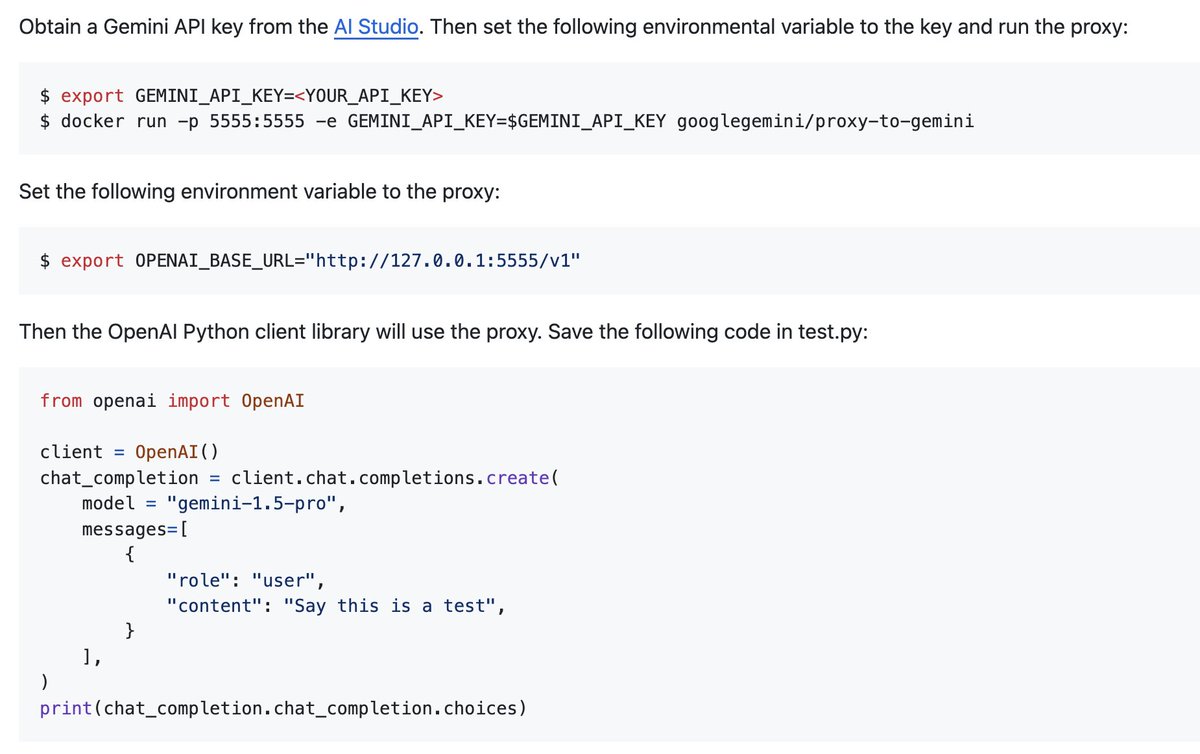The width and height of the screenshot is (1200, 754).
Task: Click the -p 5555:5555 port flag
Action: 250,121
